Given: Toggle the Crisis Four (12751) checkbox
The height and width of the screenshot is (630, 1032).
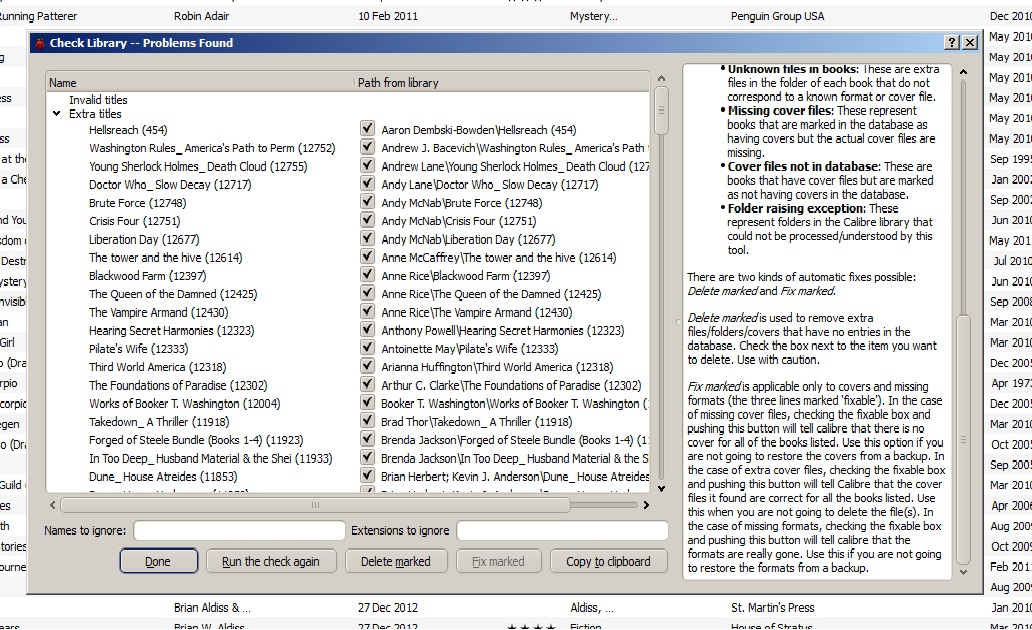Looking at the screenshot, I should (x=367, y=220).
